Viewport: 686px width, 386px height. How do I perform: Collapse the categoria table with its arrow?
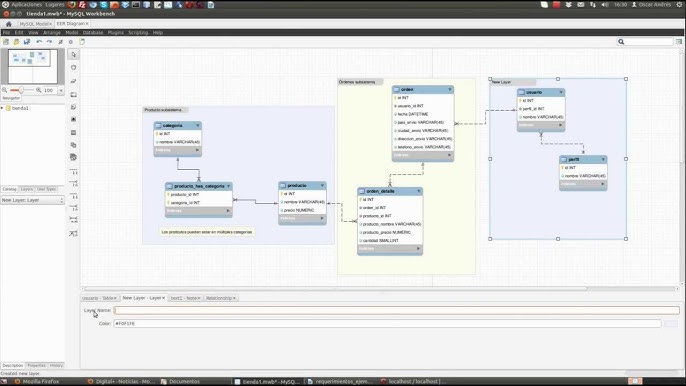click(x=197, y=126)
